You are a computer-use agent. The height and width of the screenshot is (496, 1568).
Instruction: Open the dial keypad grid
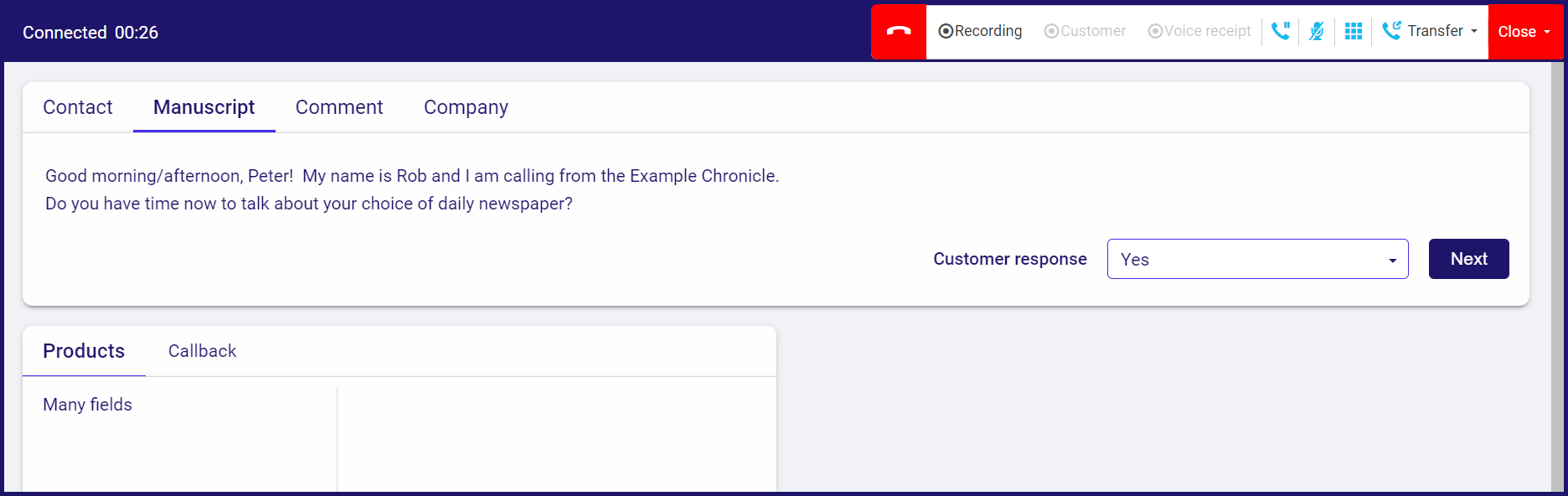coord(1354,31)
